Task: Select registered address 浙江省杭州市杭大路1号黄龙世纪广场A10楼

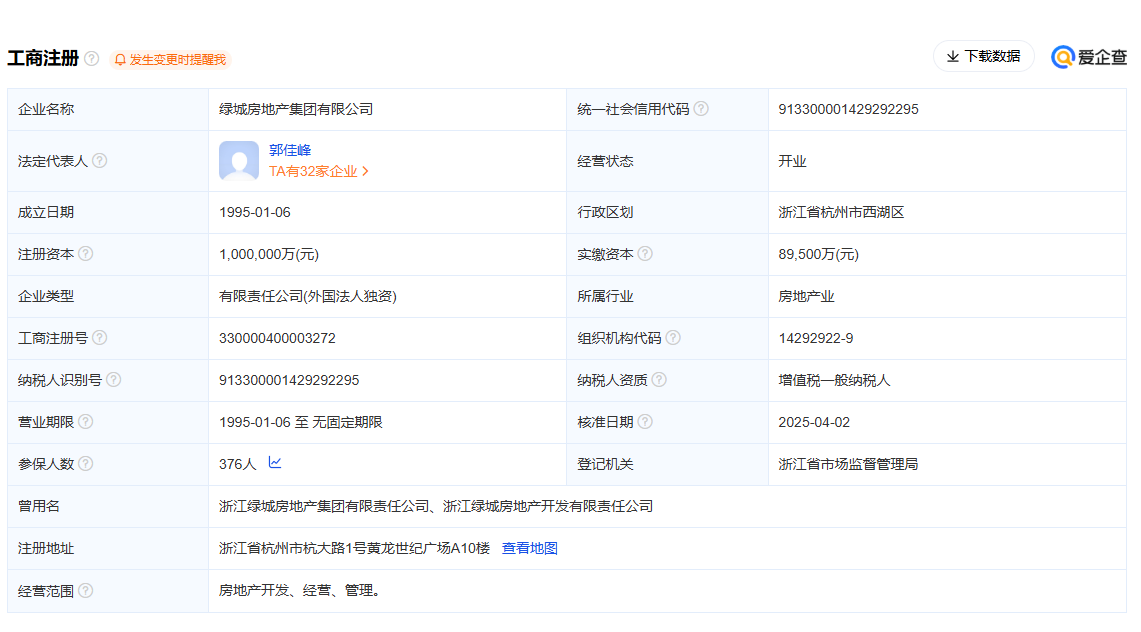Action: [x=354, y=548]
